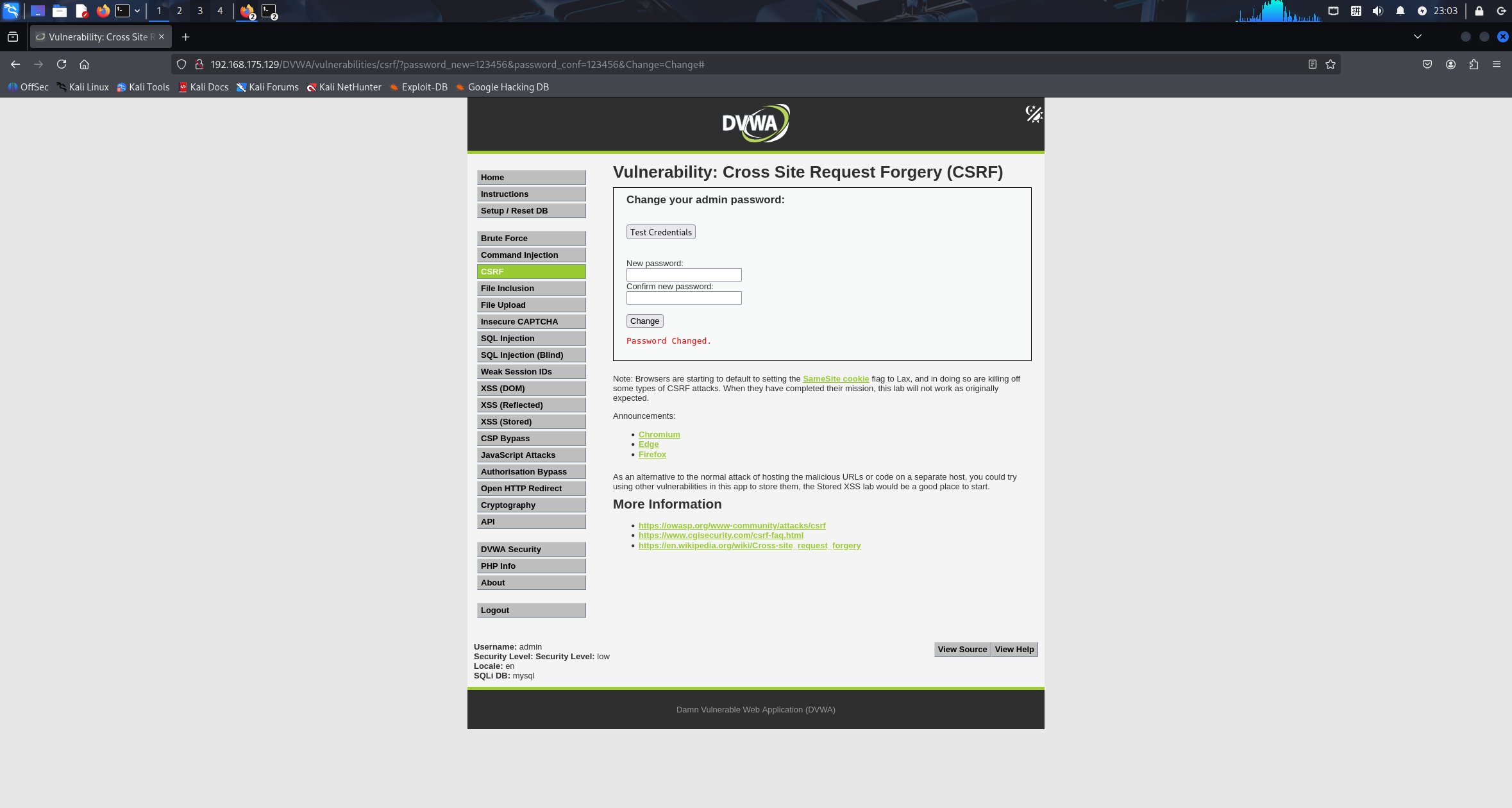Click the volume icon in system tray
Viewport: 1512px width, 808px height.
(x=1378, y=11)
